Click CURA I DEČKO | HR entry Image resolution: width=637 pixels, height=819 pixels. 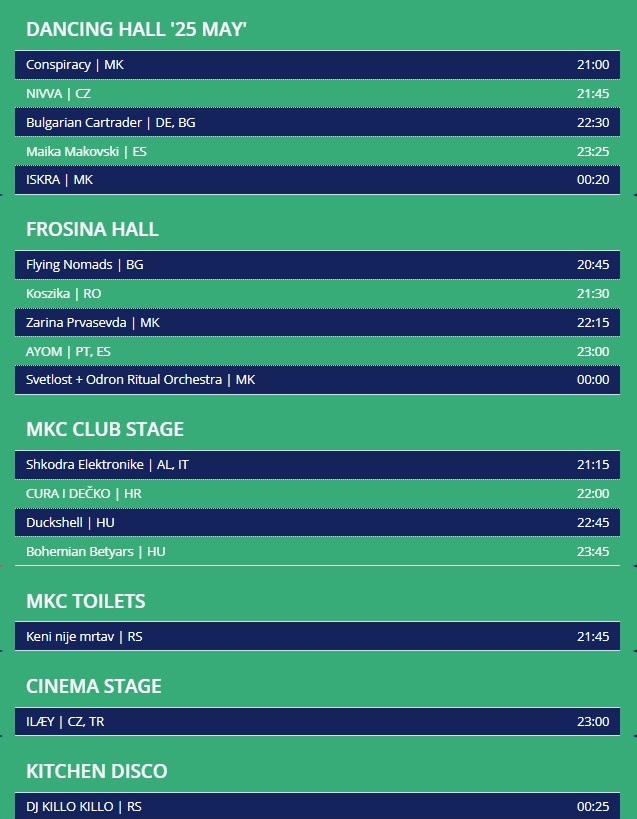coord(317,494)
